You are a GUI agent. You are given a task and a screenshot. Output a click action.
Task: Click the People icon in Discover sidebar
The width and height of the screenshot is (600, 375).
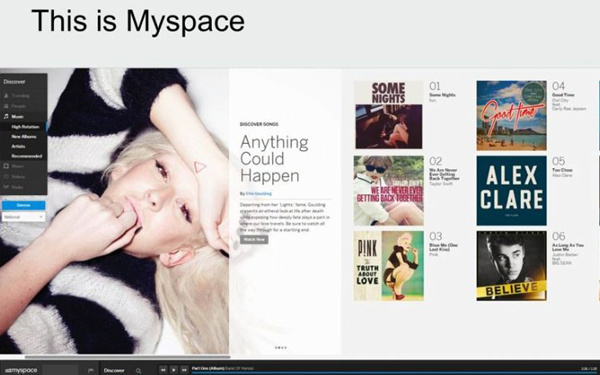point(6,106)
